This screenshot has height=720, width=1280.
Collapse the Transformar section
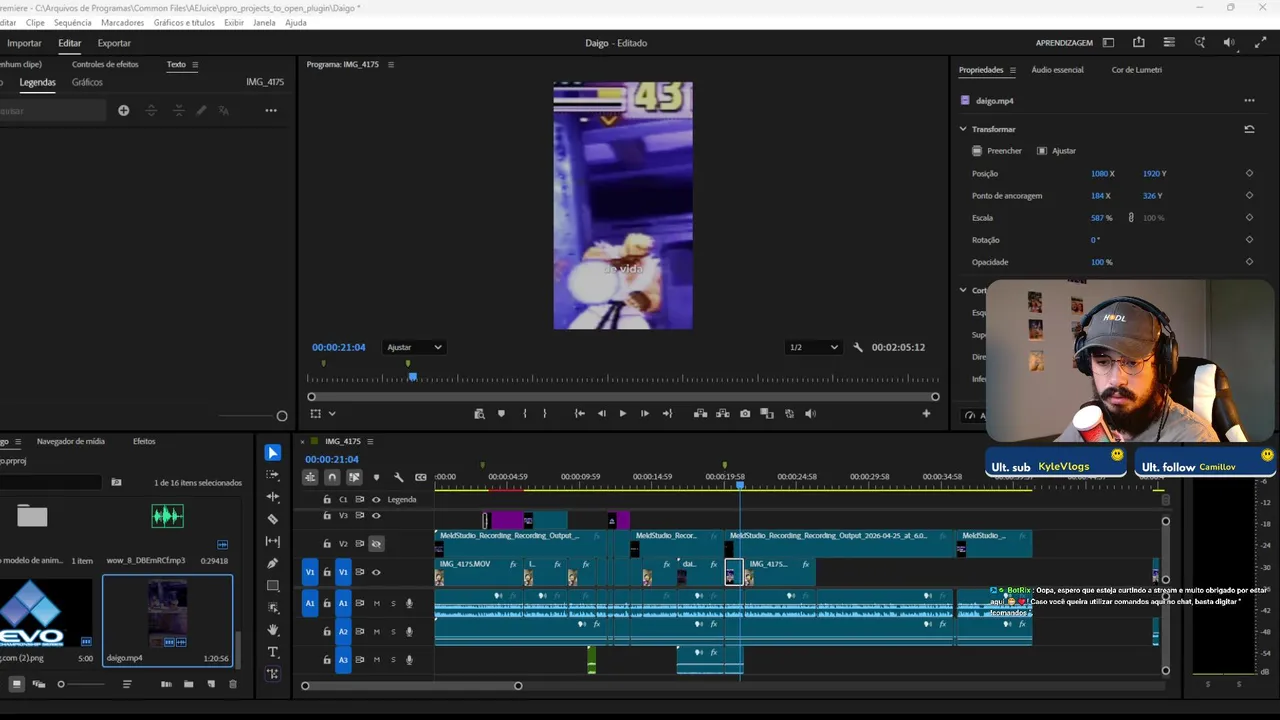tap(963, 129)
